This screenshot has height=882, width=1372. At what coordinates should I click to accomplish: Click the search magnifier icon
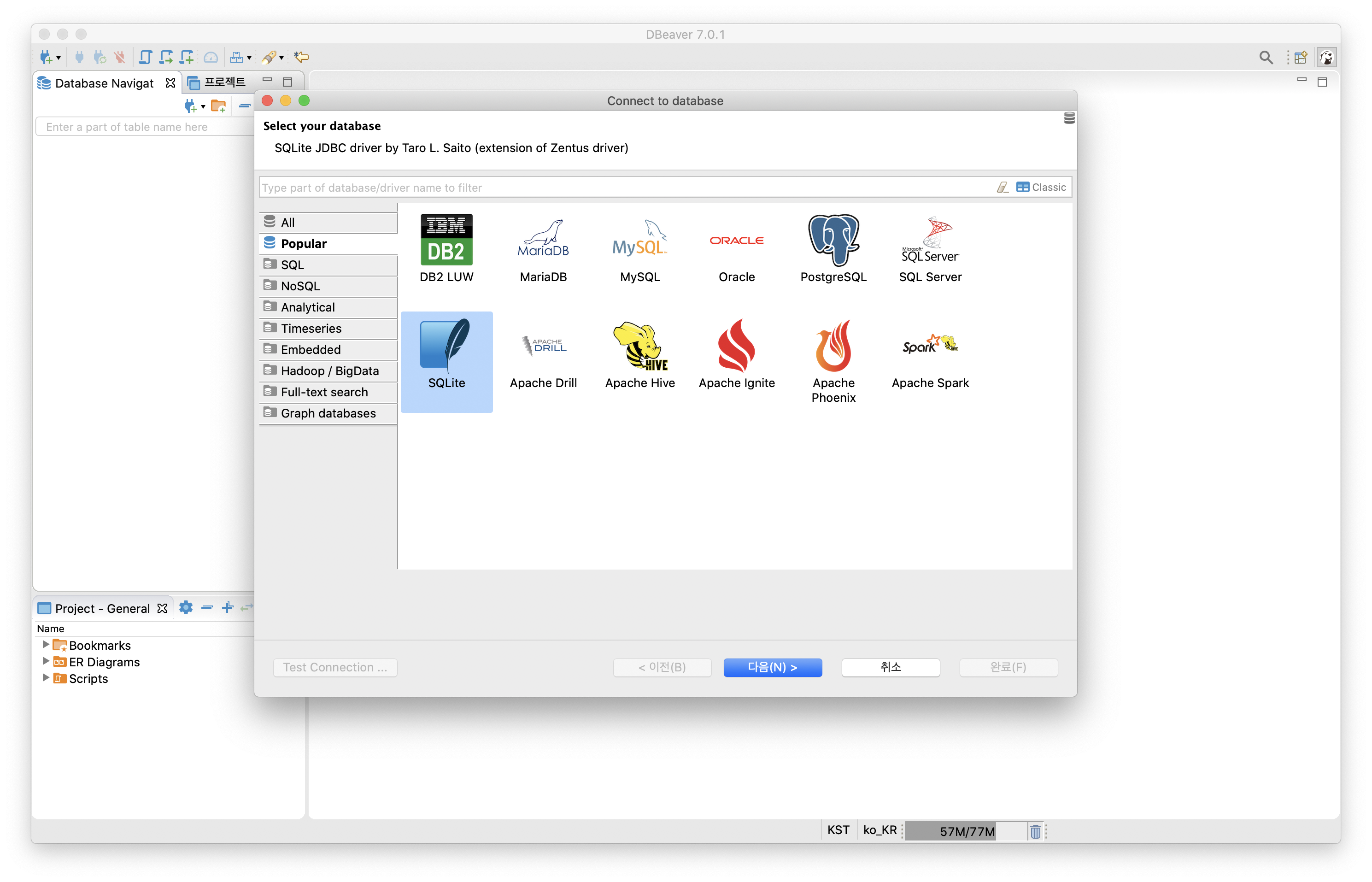(1266, 57)
